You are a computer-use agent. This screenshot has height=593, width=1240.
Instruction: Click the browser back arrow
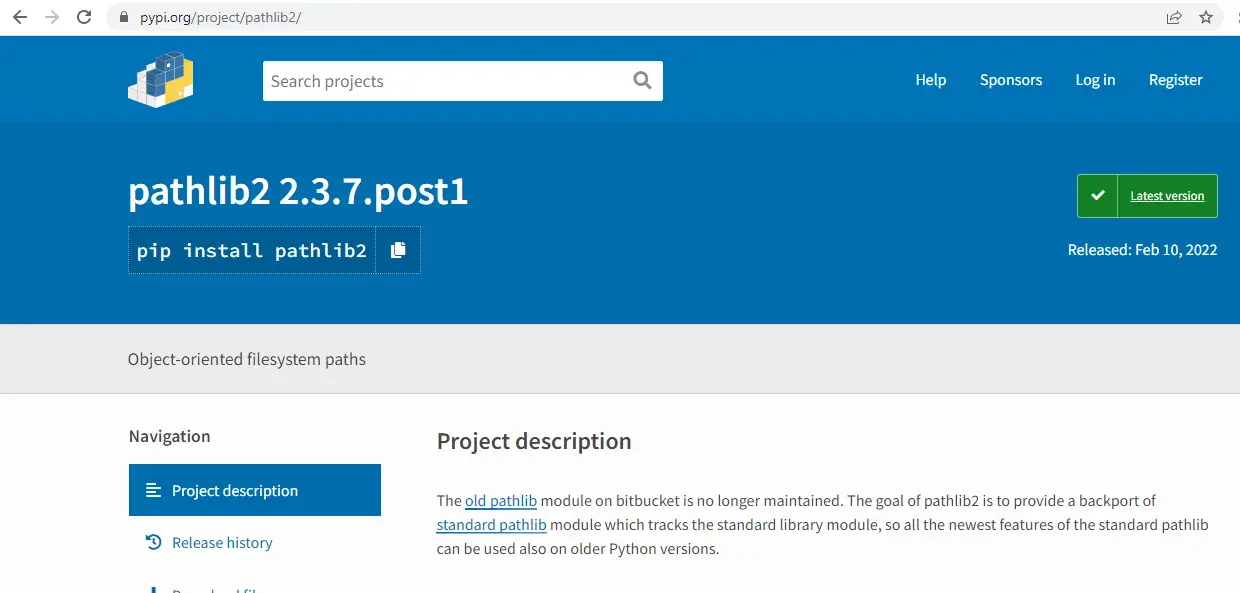[20, 17]
